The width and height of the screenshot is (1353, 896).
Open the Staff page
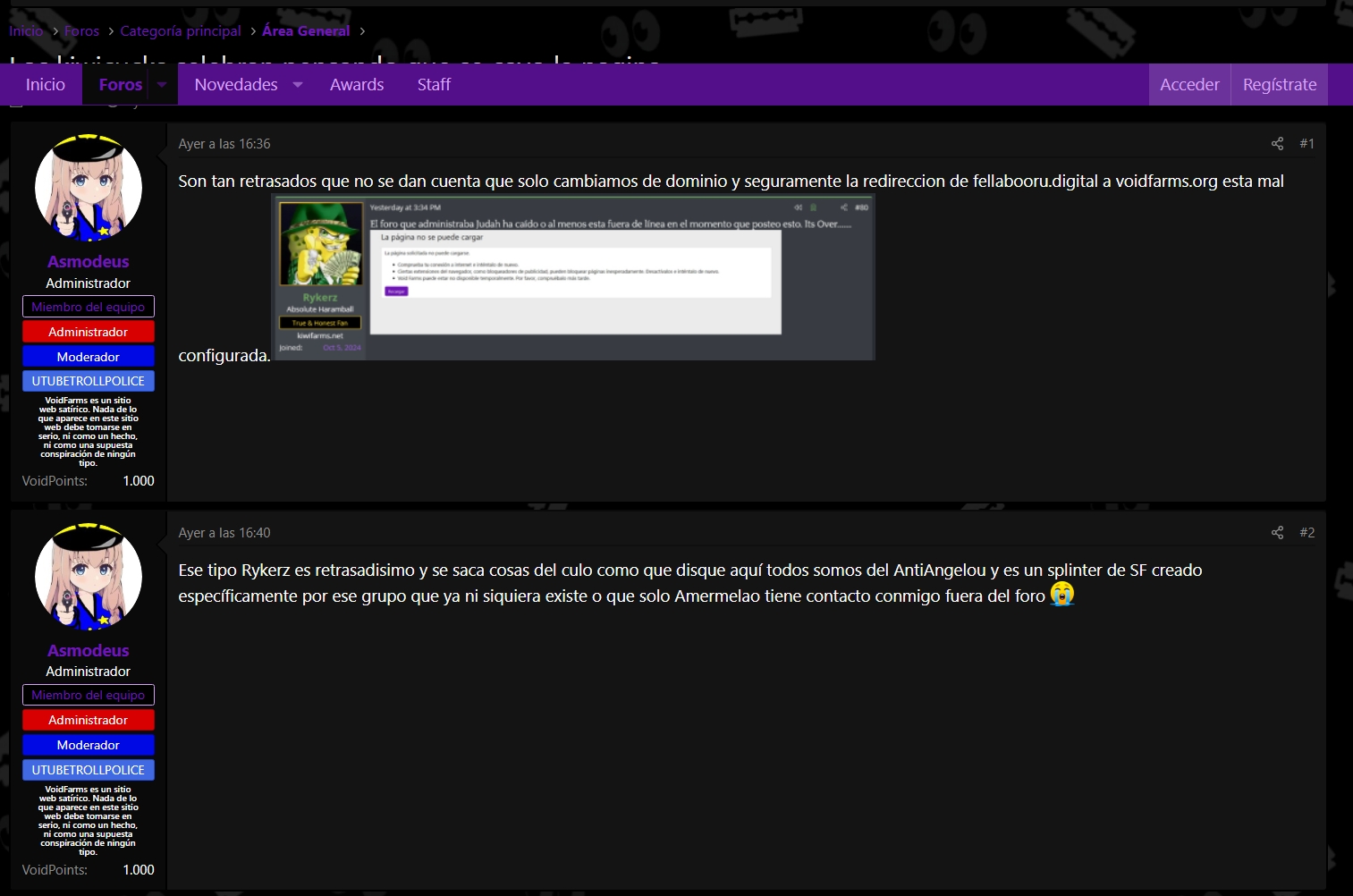[x=434, y=85]
